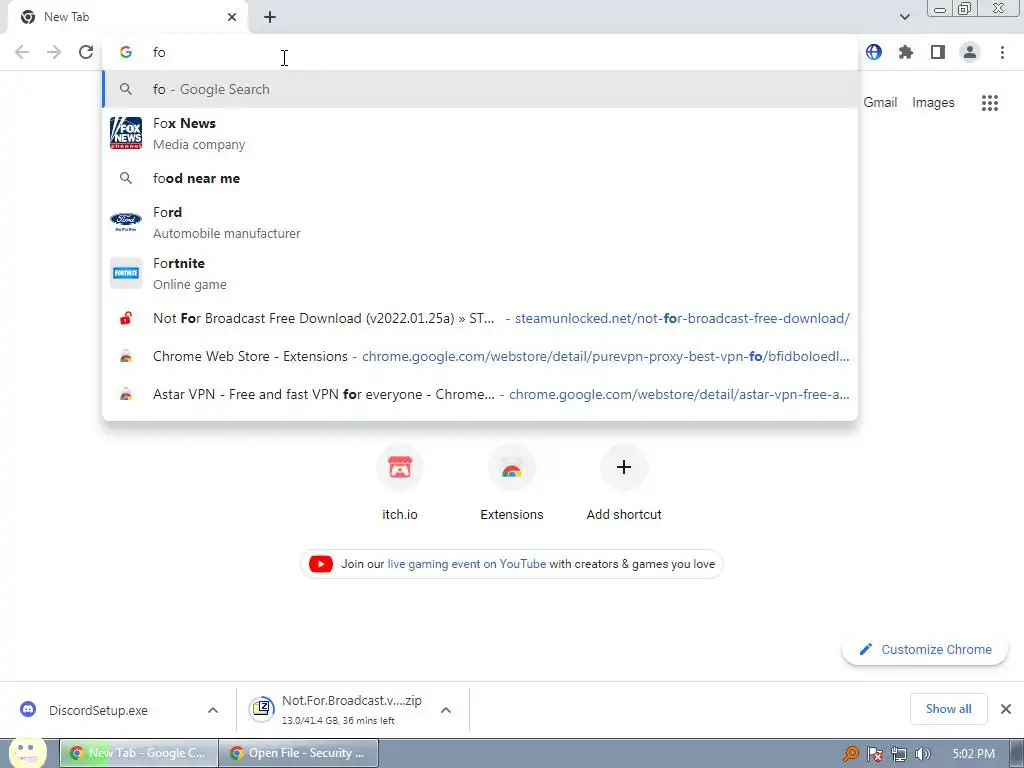This screenshot has width=1024, height=768.
Task: Switch to Open File - Security taskbar window
Action: 298,753
